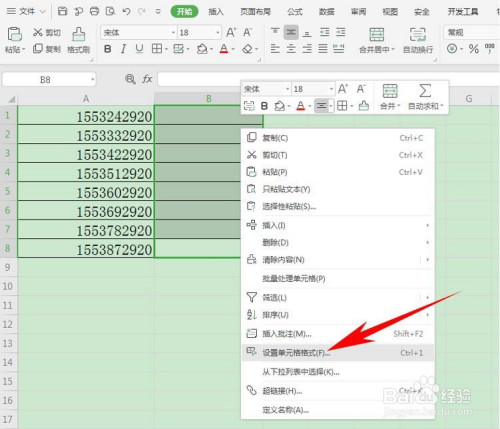The height and width of the screenshot is (429, 500).
Task: Click the 合并 merge icon in mini toolbar
Action: [390, 91]
